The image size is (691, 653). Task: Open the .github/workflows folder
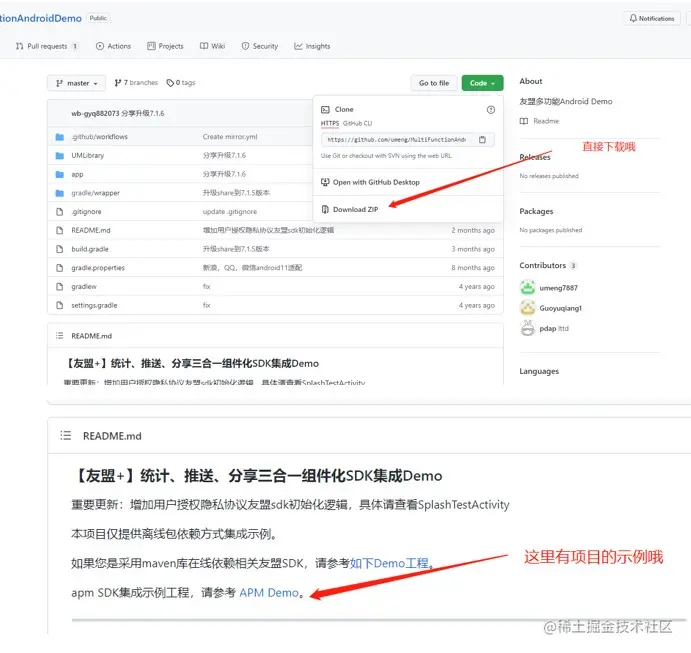[100, 137]
